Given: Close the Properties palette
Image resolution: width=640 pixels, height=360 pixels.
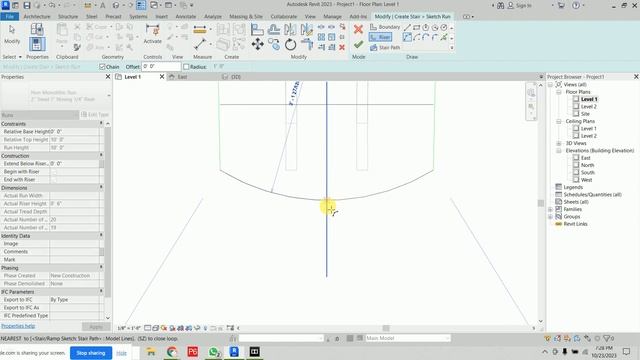Looking at the screenshot, I should point(108,77).
